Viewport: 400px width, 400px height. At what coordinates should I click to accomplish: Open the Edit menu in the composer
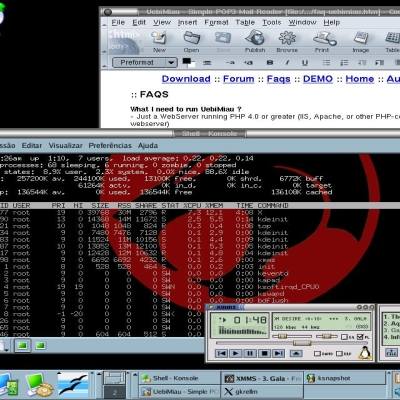coord(139,22)
